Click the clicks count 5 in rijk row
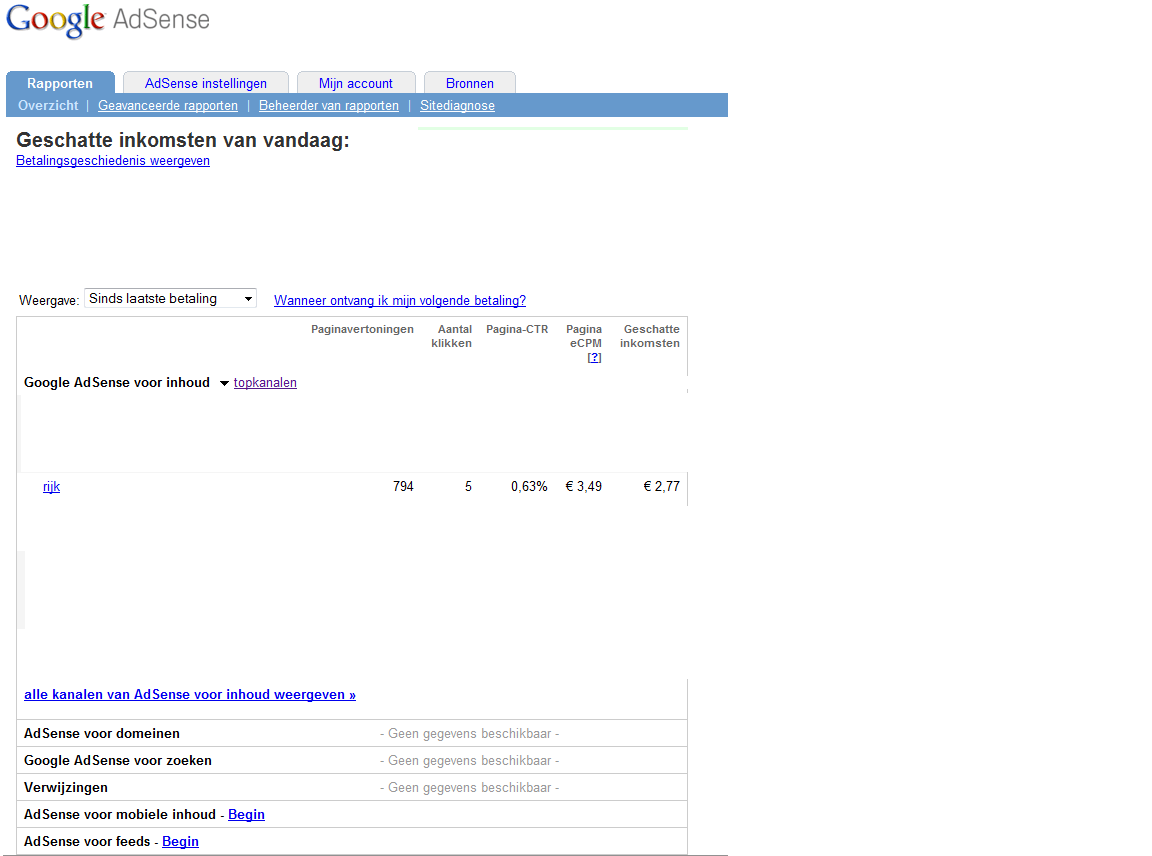This screenshot has height=856, width=1152. click(x=468, y=486)
